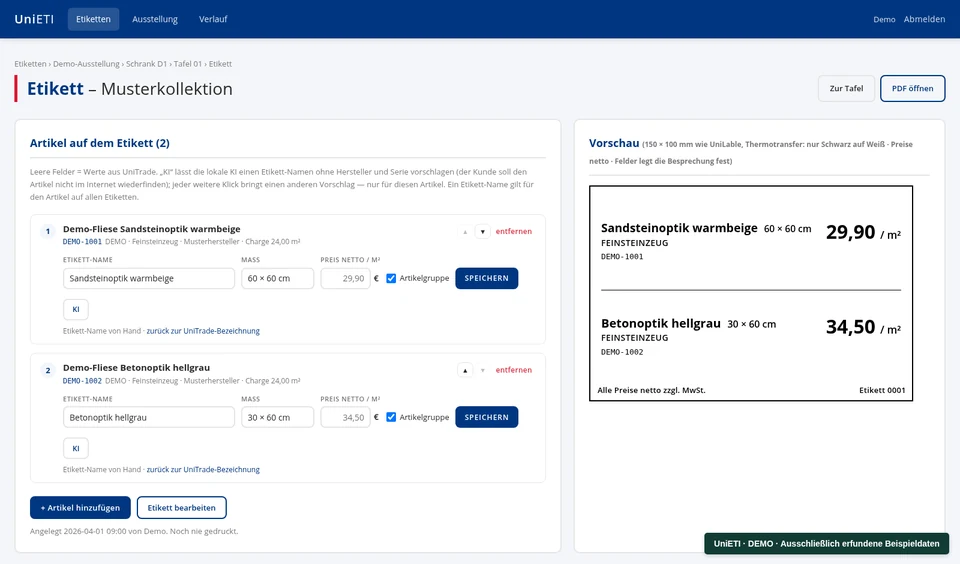
Task: Go to Schrank D1 breadcrumb
Action: [x=146, y=64]
